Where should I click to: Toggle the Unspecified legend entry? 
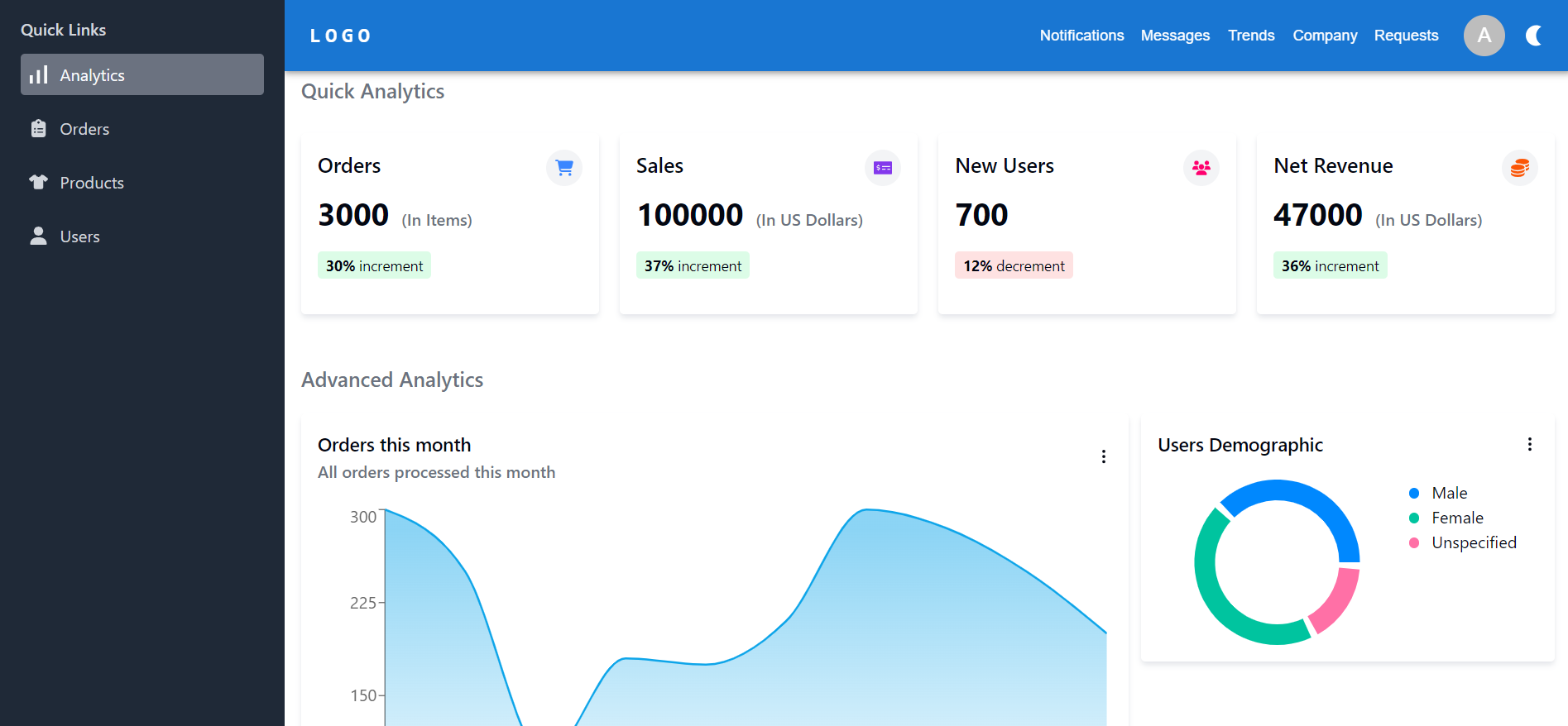click(x=1463, y=542)
